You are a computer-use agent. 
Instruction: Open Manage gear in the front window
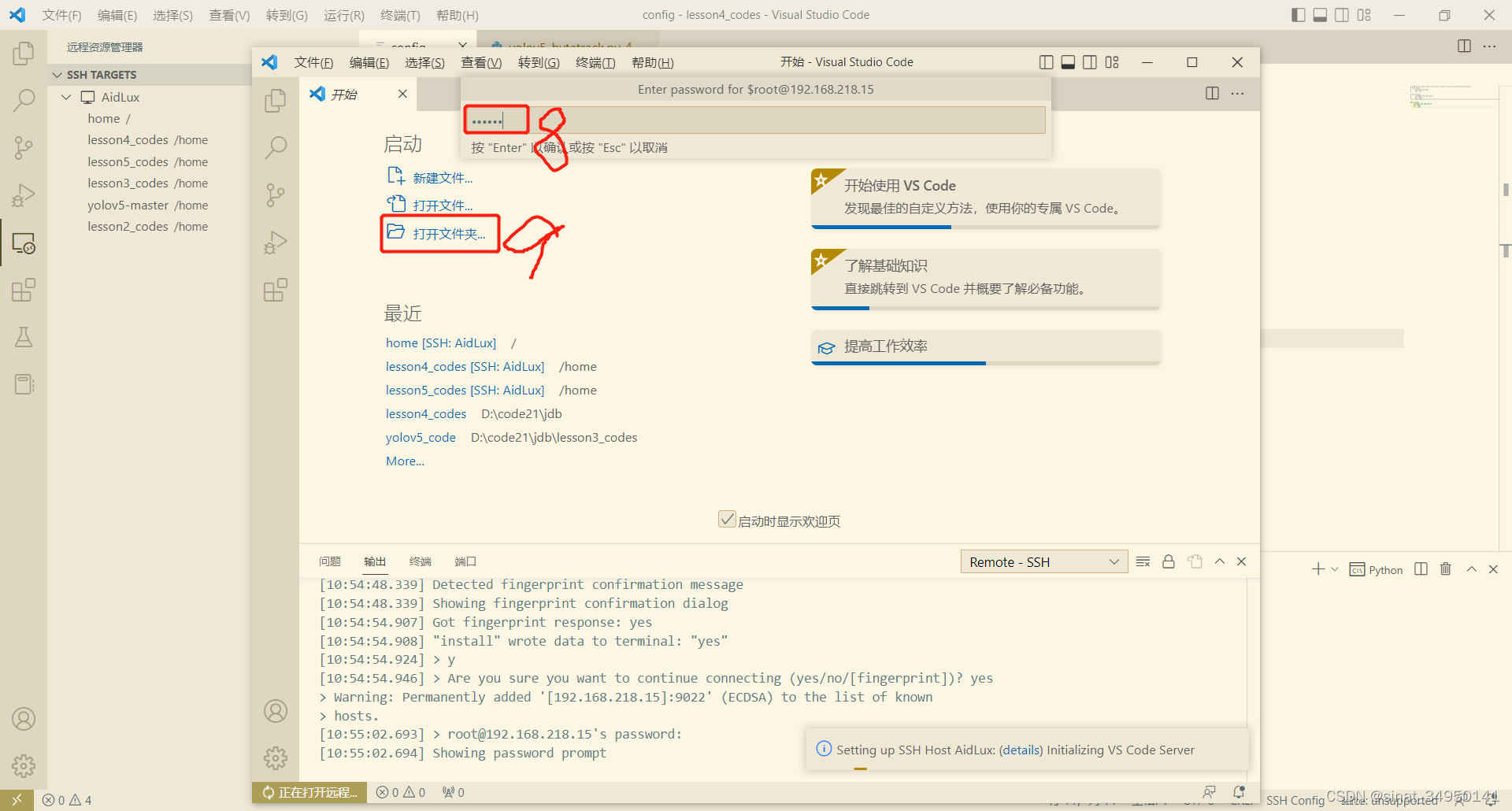point(276,758)
